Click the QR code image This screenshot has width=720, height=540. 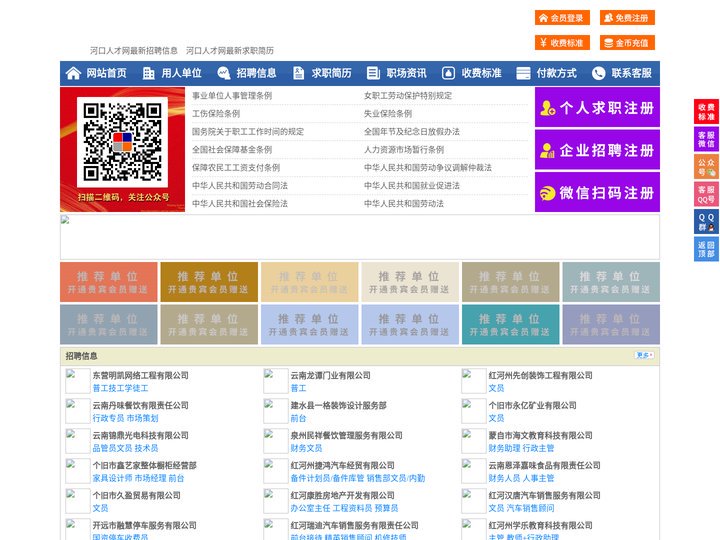pyautogui.click(x=122, y=142)
